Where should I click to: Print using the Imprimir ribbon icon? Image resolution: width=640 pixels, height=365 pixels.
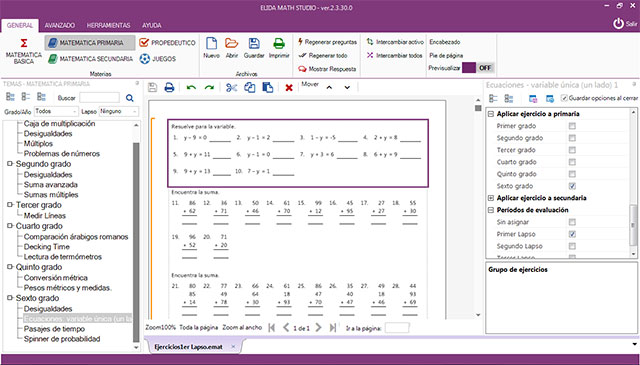tap(279, 43)
